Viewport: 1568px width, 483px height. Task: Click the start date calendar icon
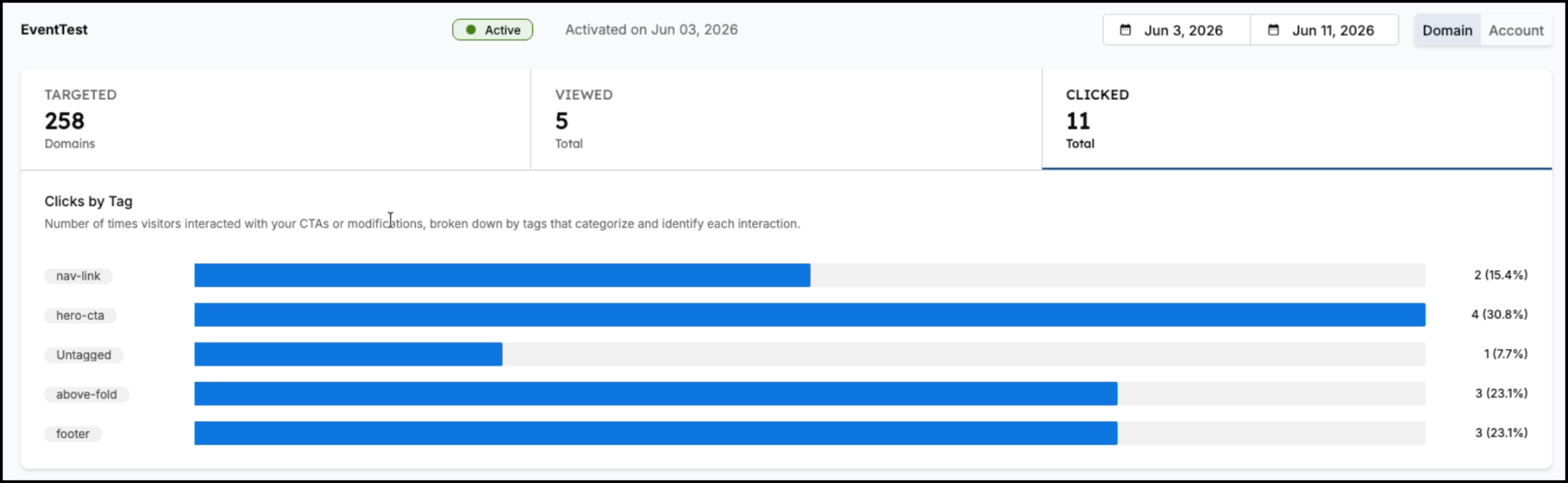[1125, 30]
